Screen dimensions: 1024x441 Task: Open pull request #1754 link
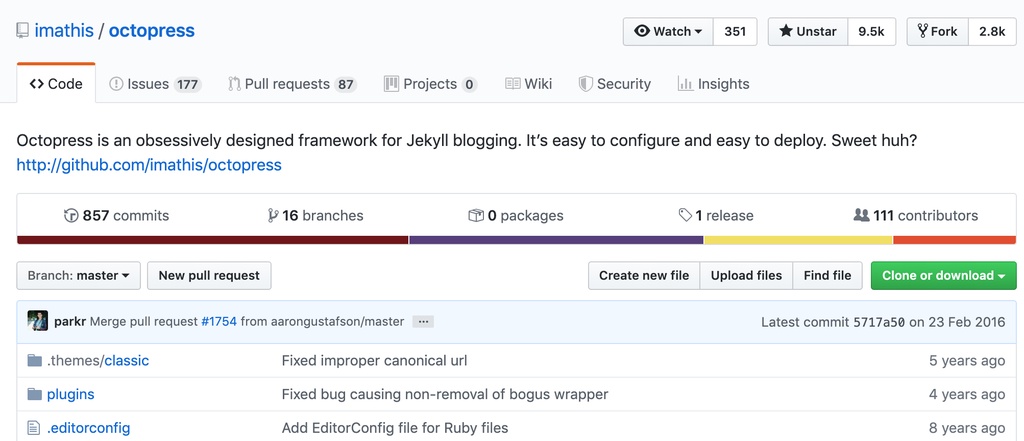pyautogui.click(x=218, y=322)
